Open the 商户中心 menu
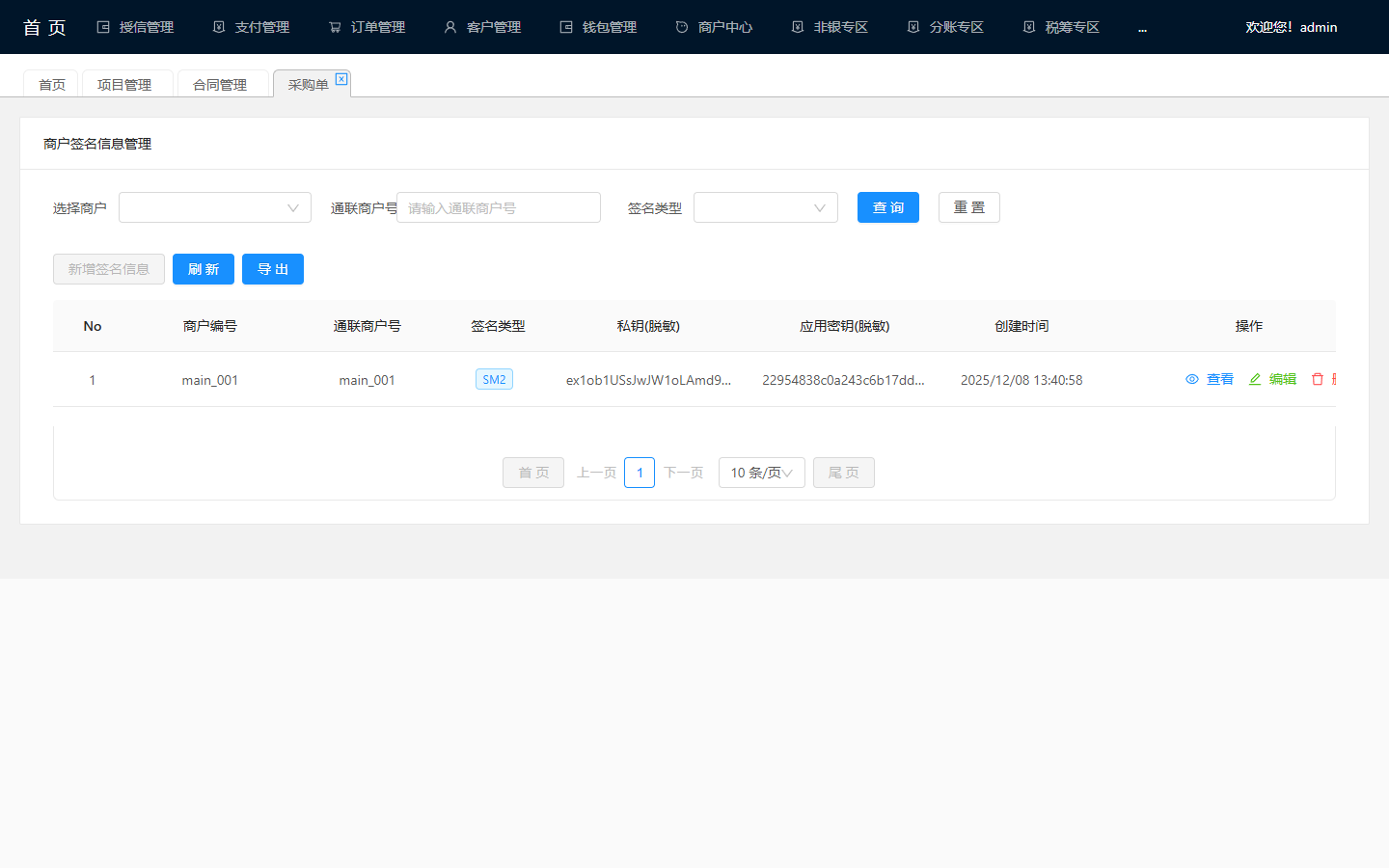 tap(714, 27)
